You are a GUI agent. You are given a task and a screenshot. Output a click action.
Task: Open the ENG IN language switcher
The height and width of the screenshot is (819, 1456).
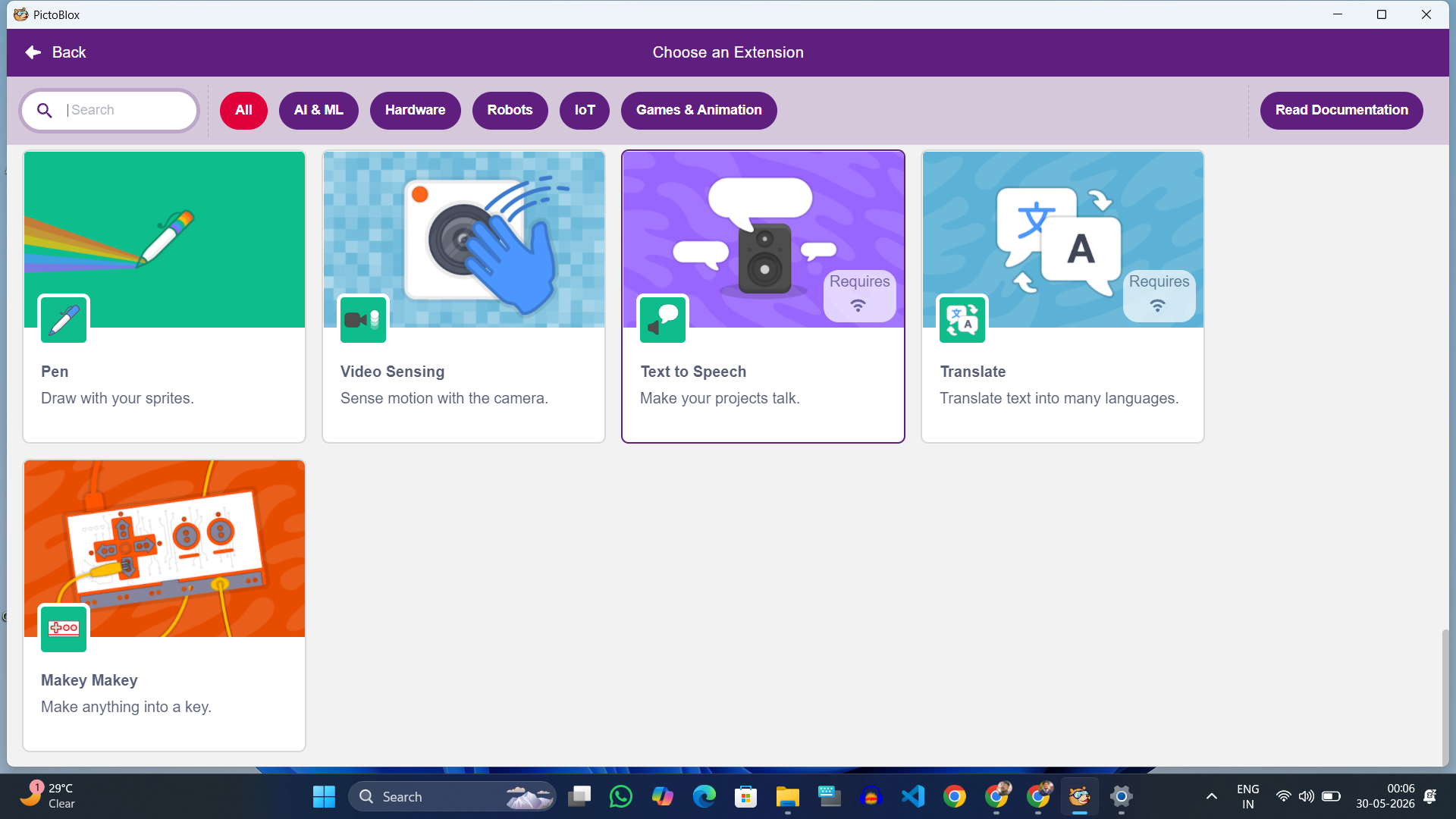[1247, 796]
